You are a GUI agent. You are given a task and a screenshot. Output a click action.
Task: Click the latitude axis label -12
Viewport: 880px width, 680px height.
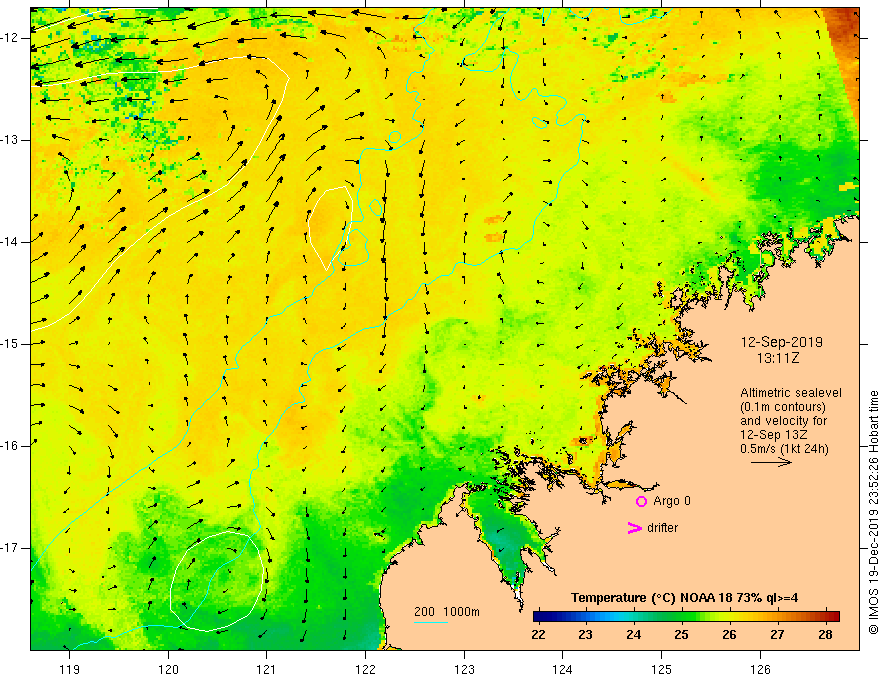click(10, 38)
